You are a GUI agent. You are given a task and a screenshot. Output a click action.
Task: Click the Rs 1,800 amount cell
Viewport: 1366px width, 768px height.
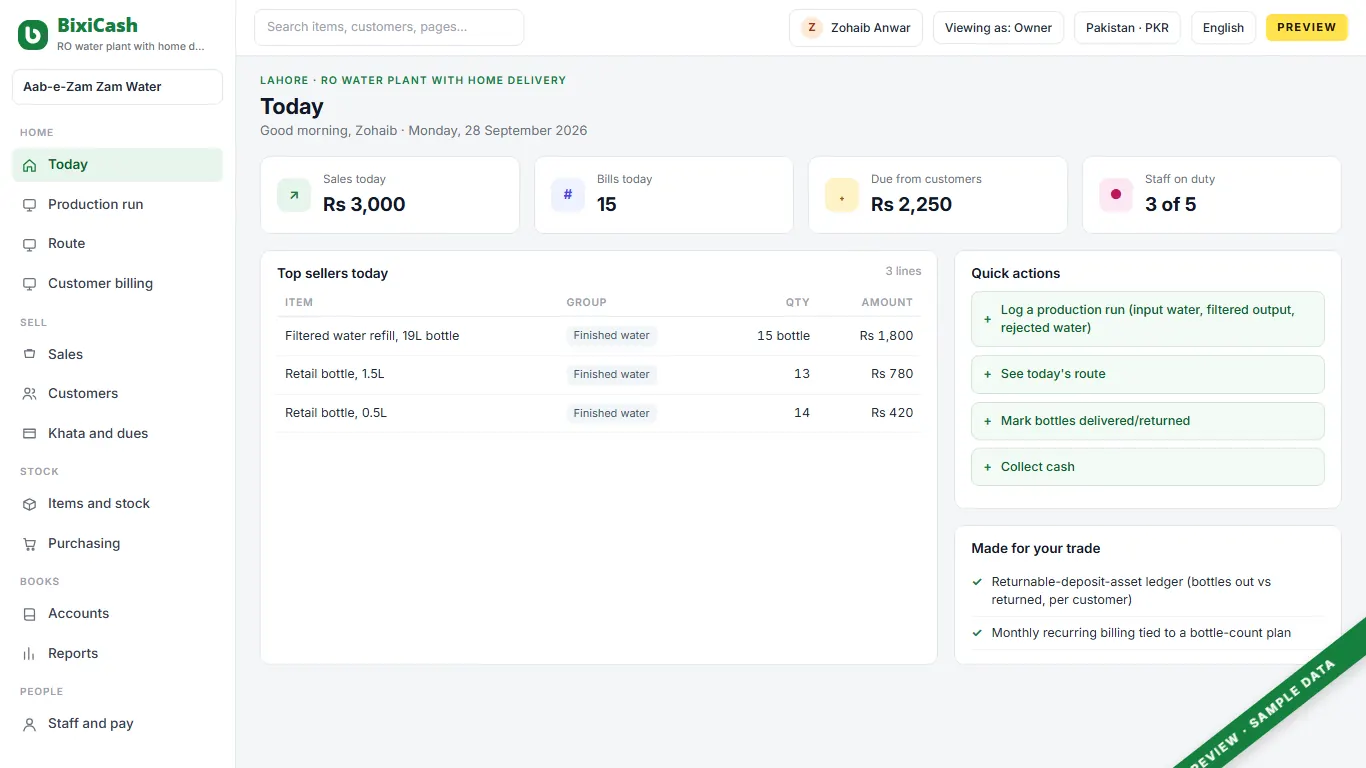click(x=886, y=336)
